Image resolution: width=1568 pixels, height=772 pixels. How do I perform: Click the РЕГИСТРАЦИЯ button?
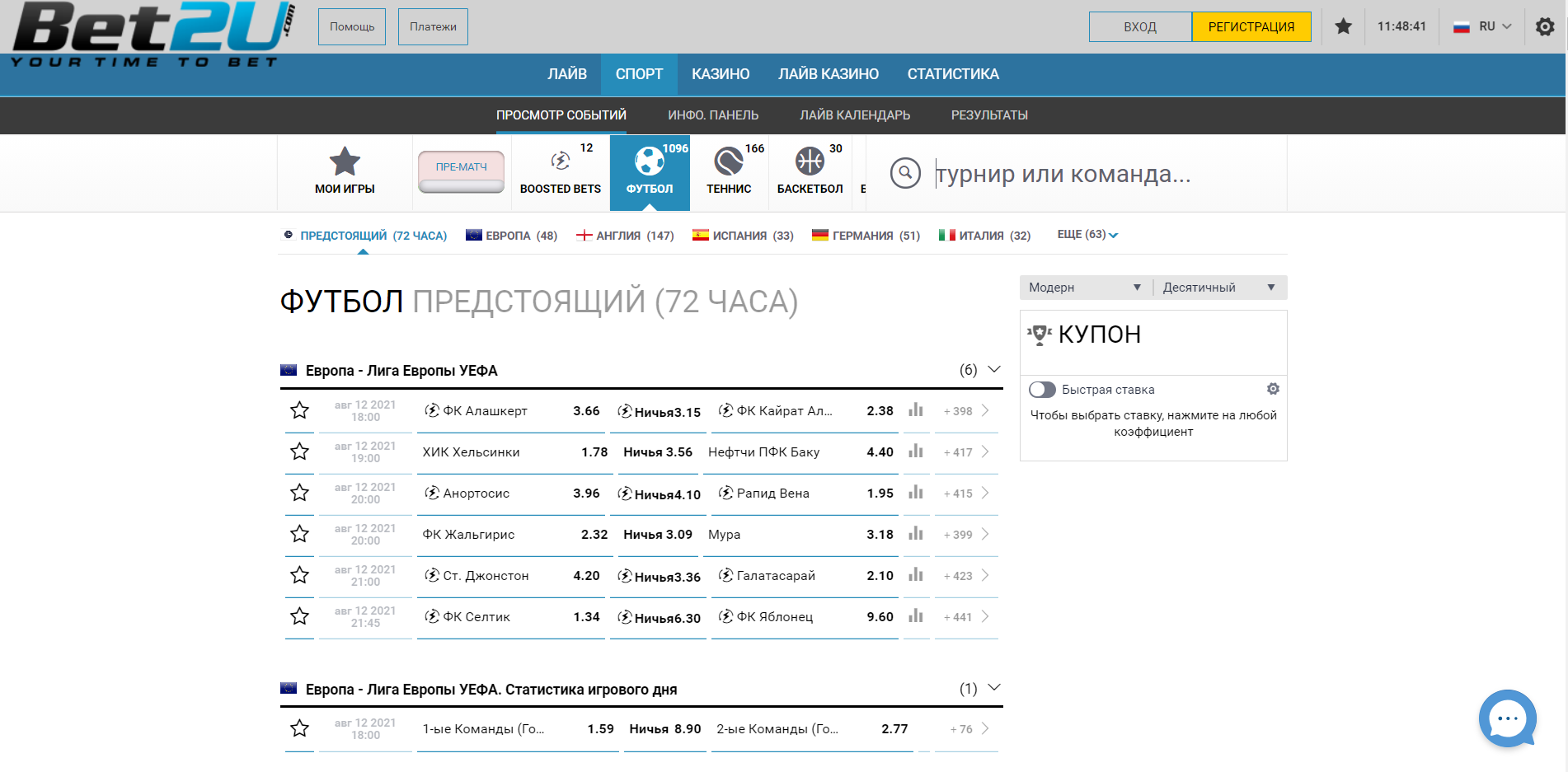click(1251, 27)
